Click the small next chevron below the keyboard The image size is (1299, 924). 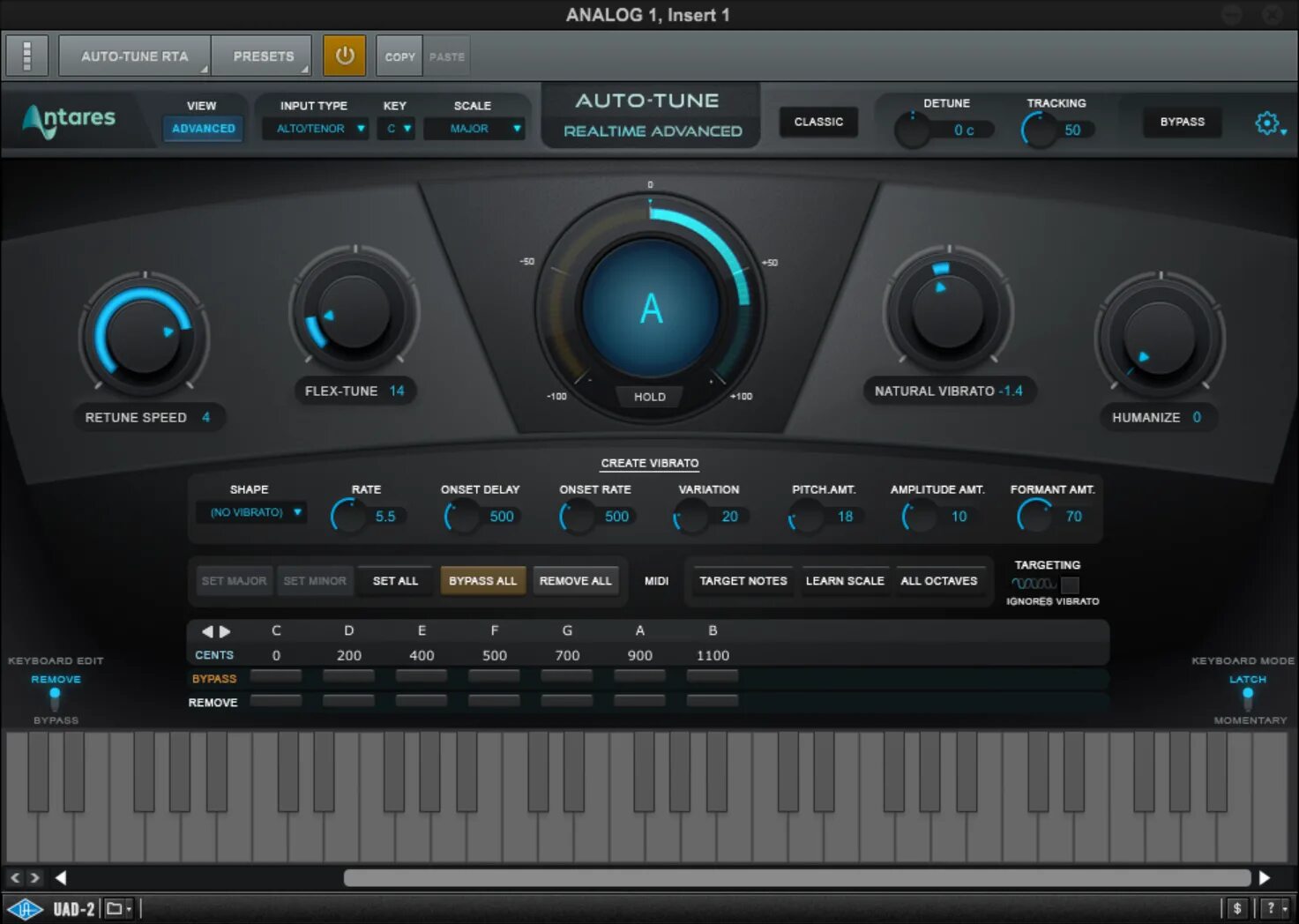click(34, 877)
